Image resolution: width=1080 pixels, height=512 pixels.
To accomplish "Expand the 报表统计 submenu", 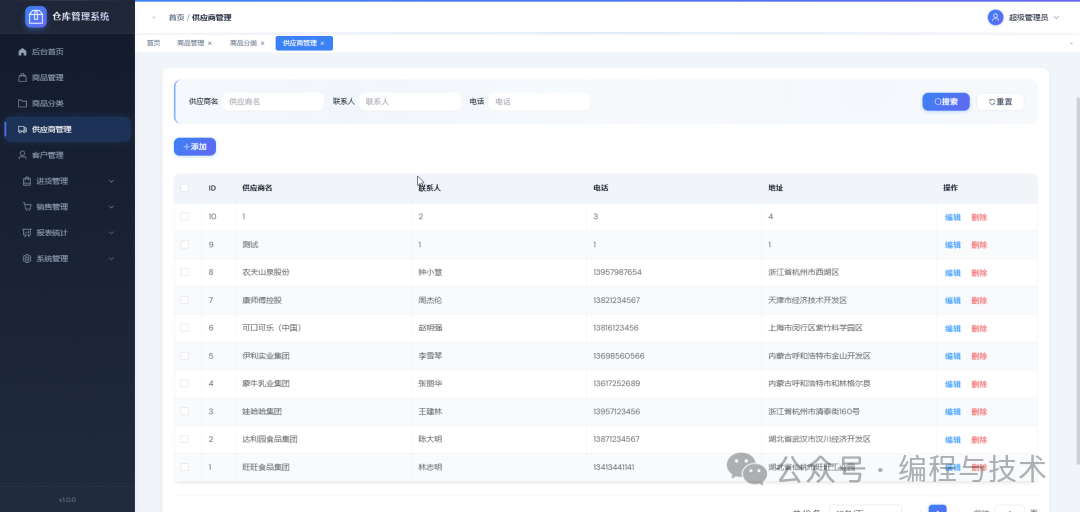I will point(112,233).
